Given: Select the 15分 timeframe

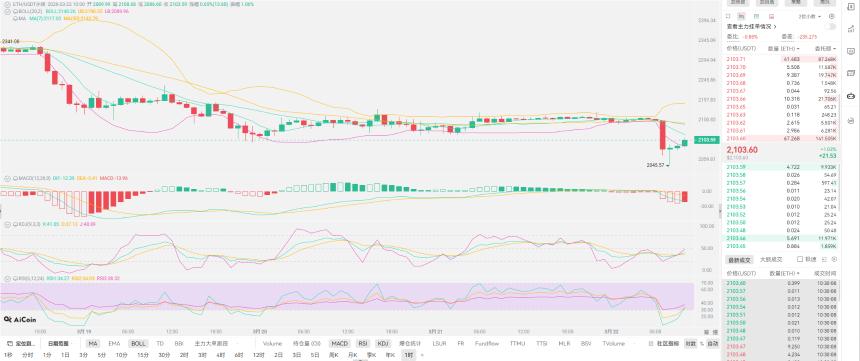Looking at the screenshot, I should tap(143, 355).
